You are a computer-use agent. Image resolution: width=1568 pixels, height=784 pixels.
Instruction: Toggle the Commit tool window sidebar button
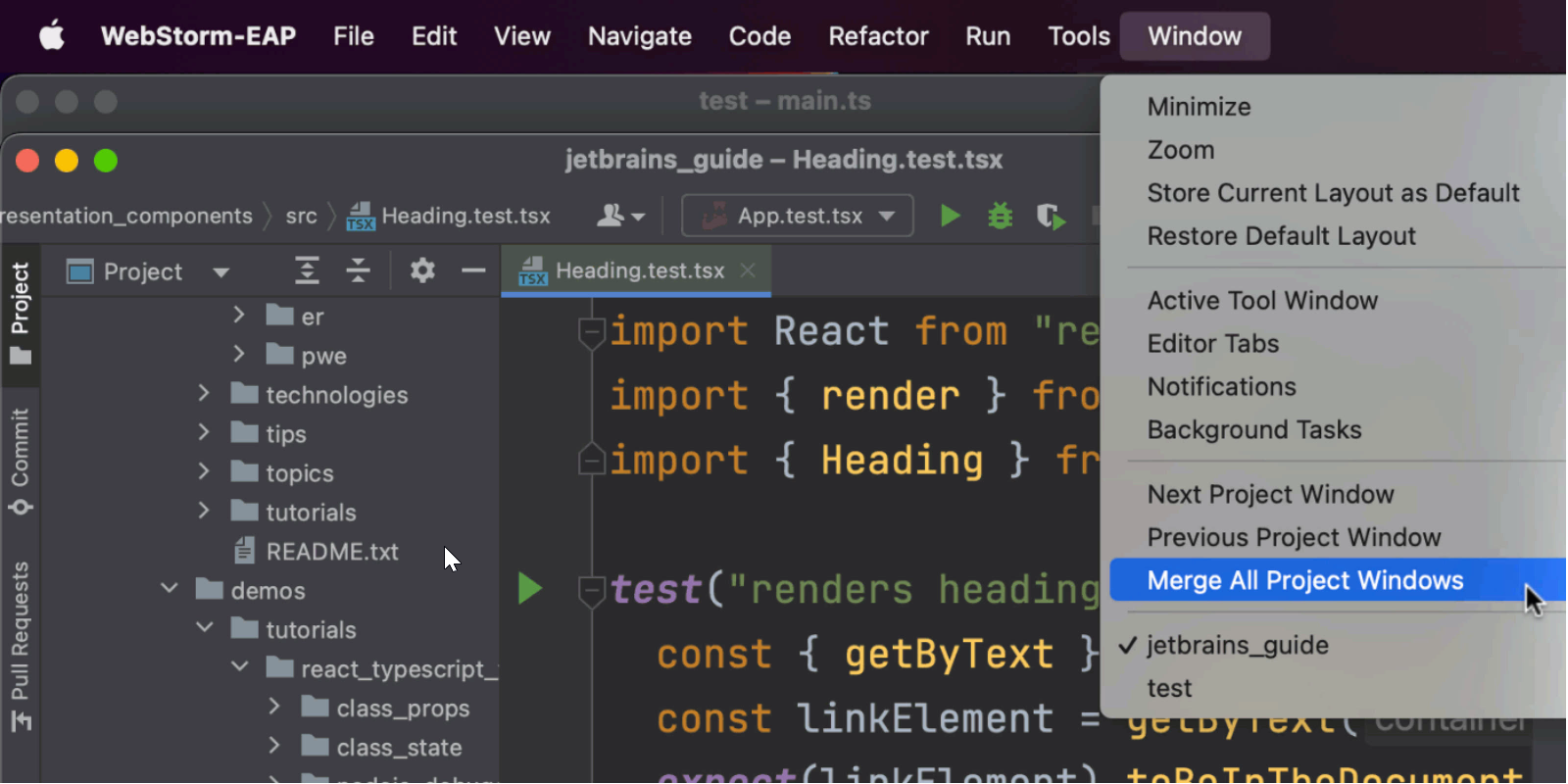pyautogui.click(x=21, y=461)
